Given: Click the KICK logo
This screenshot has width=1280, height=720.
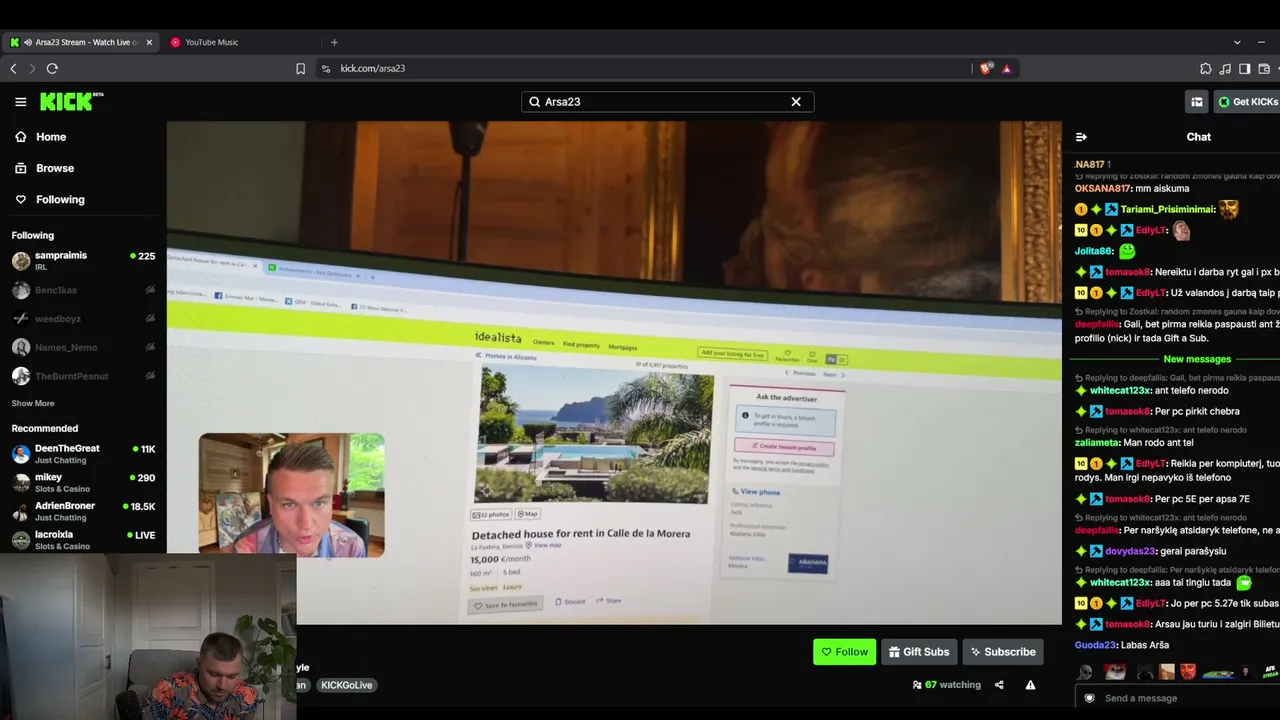Looking at the screenshot, I should tap(71, 101).
